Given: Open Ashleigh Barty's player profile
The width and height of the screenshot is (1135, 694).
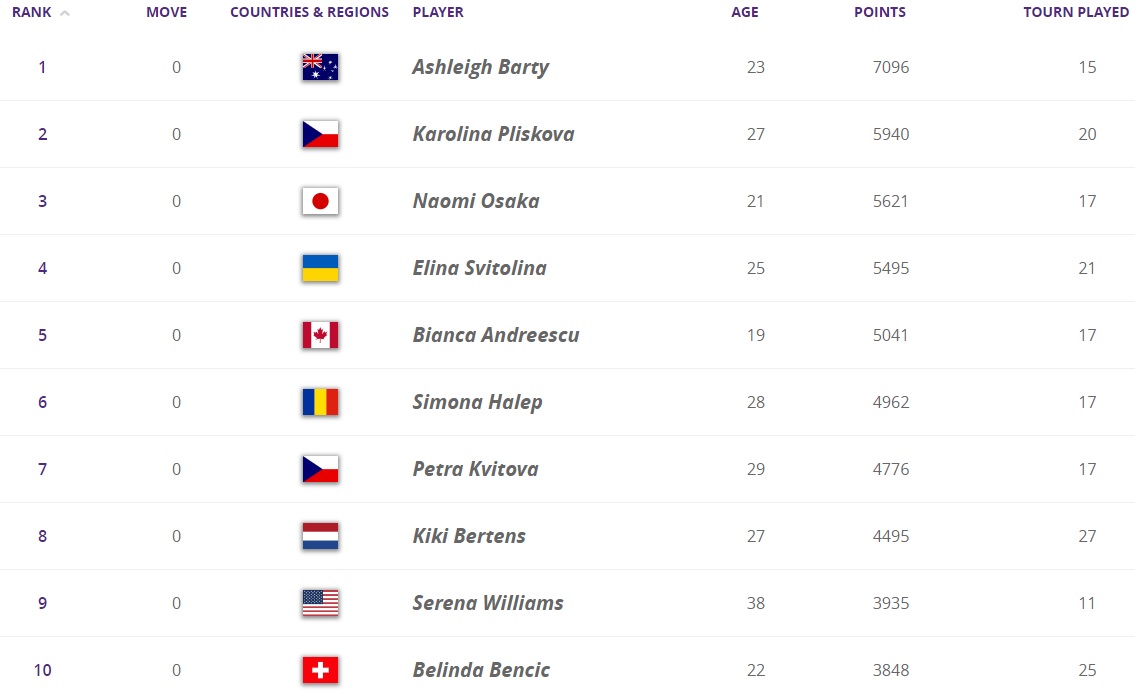Looking at the screenshot, I should click(x=480, y=67).
